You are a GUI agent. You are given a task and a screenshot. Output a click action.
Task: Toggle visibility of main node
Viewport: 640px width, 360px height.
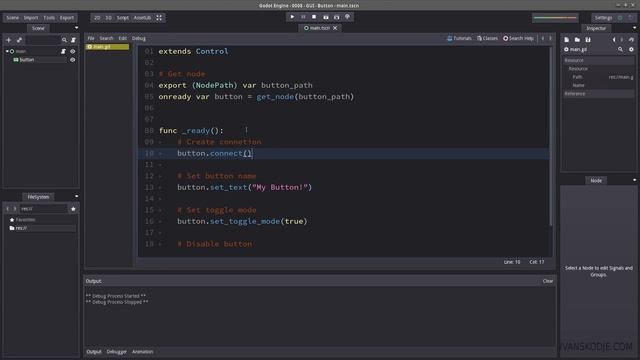73,51
